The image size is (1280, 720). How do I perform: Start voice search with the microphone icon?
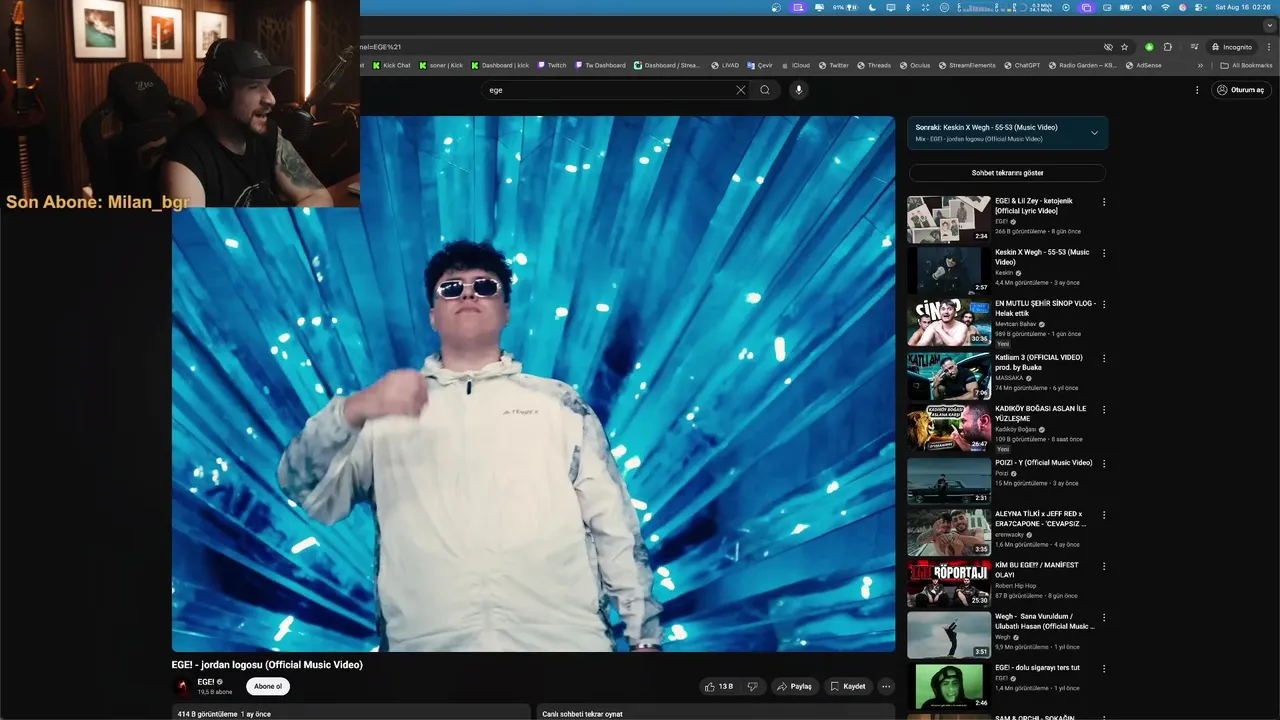click(798, 90)
